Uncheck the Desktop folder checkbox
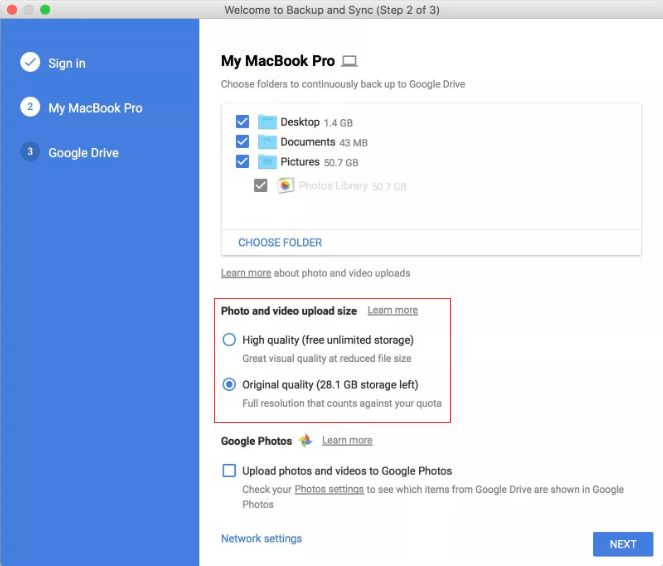 click(x=242, y=122)
